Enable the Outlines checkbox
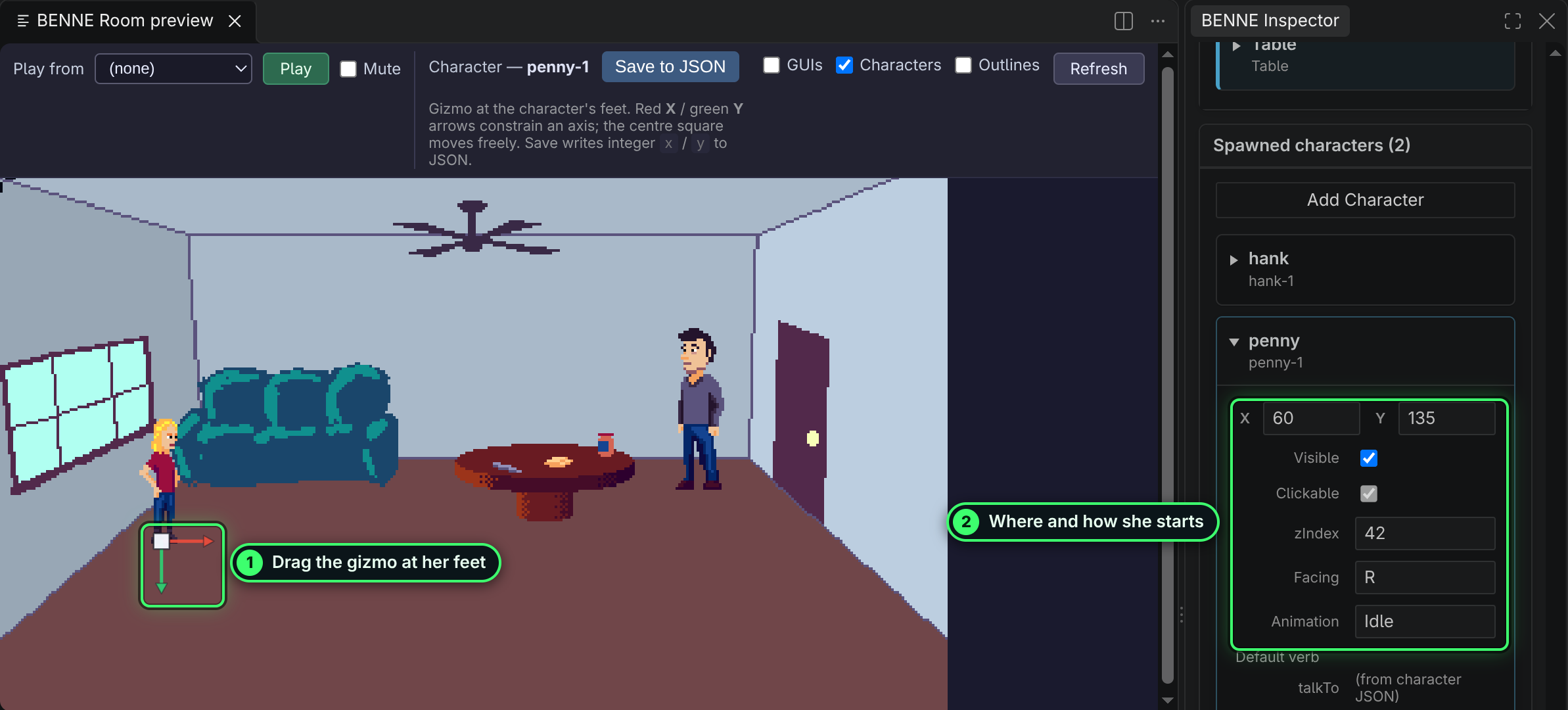 [963, 65]
